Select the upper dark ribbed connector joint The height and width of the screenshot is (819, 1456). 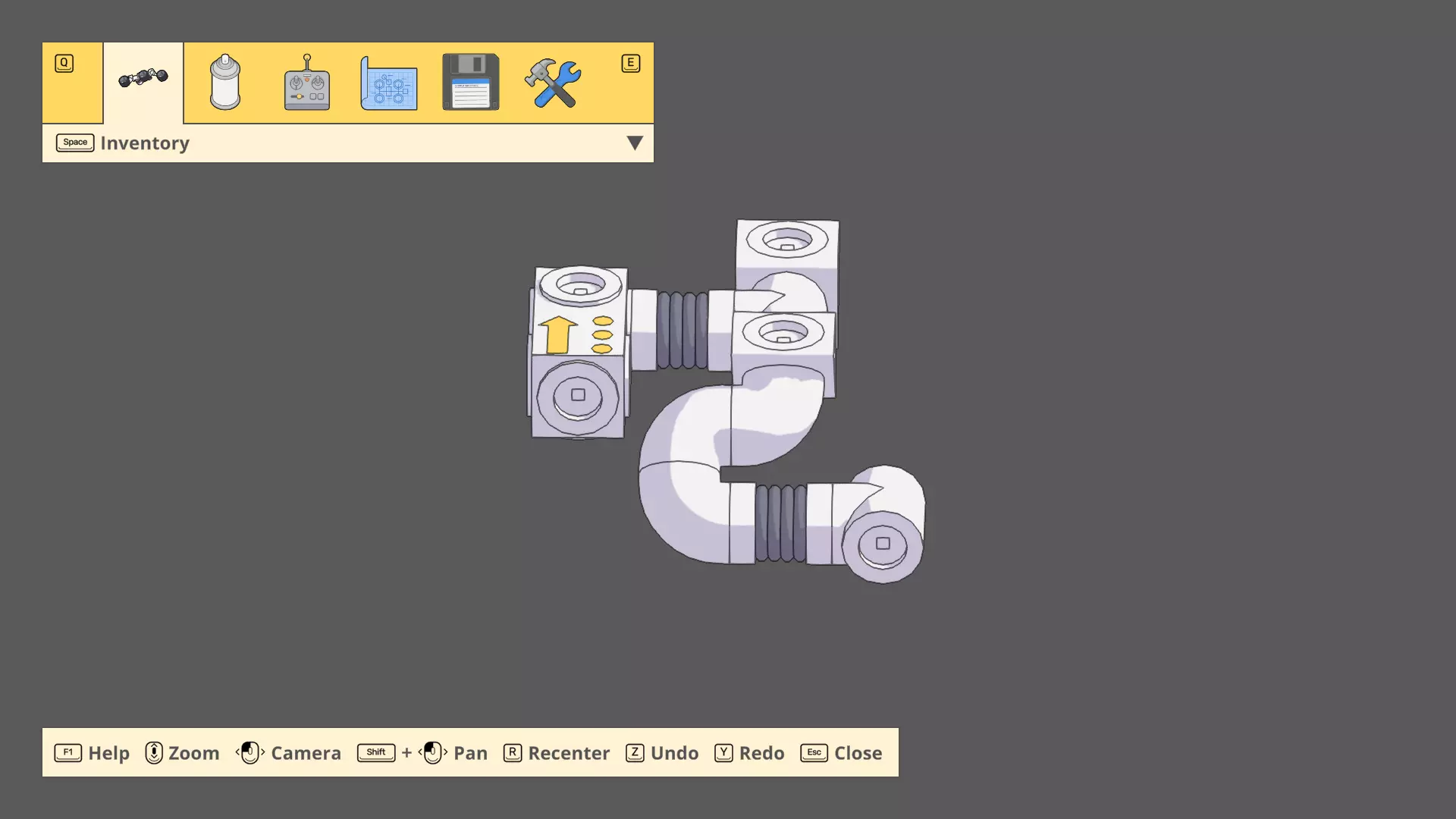[x=682, y=331]
